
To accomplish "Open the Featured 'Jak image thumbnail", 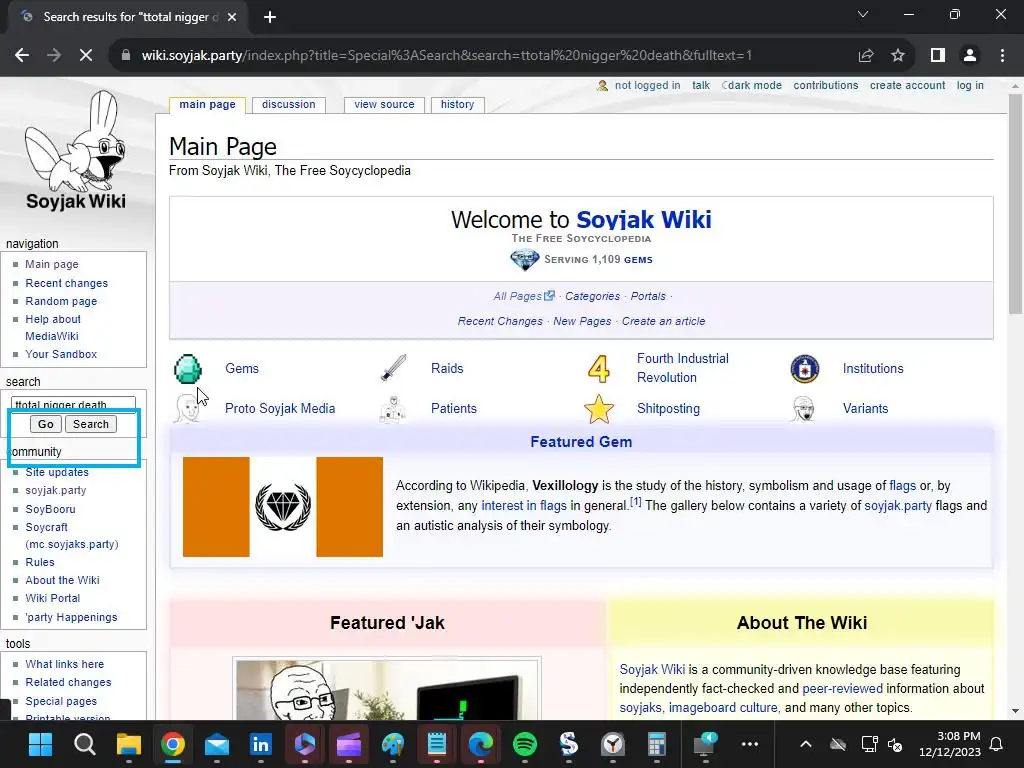I will pos(387,690).
